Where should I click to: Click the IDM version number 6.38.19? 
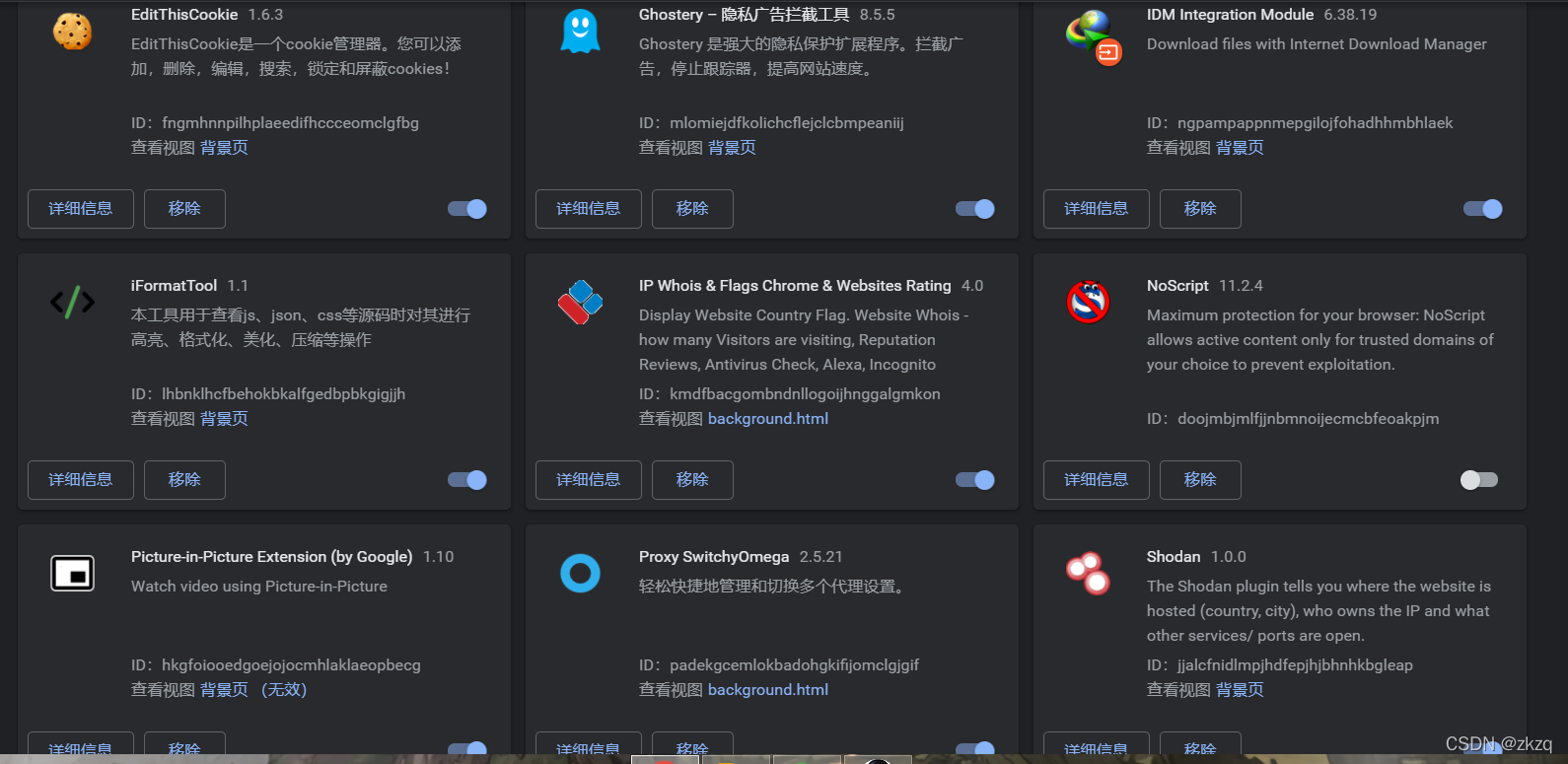[x=1351, y=15]
